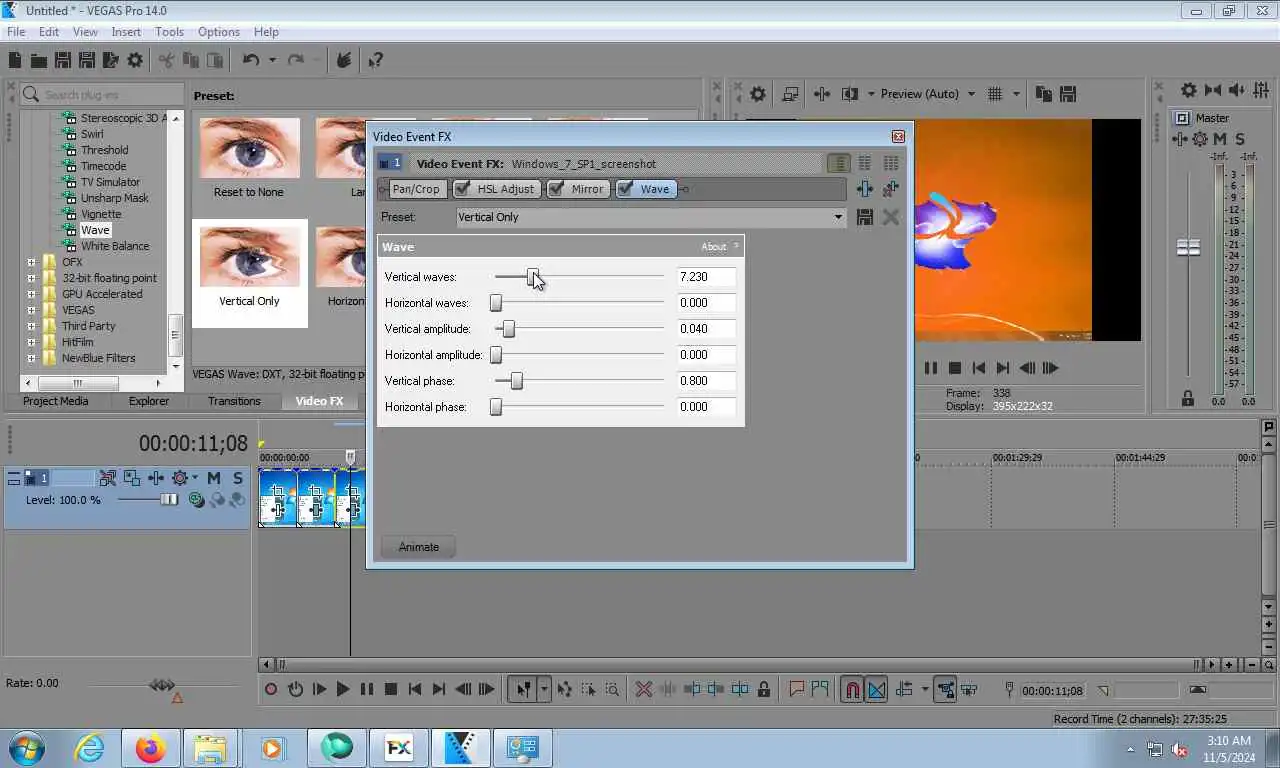Click the Undo arrow icon
The image size is (1280, 768).
coord(250,60)
